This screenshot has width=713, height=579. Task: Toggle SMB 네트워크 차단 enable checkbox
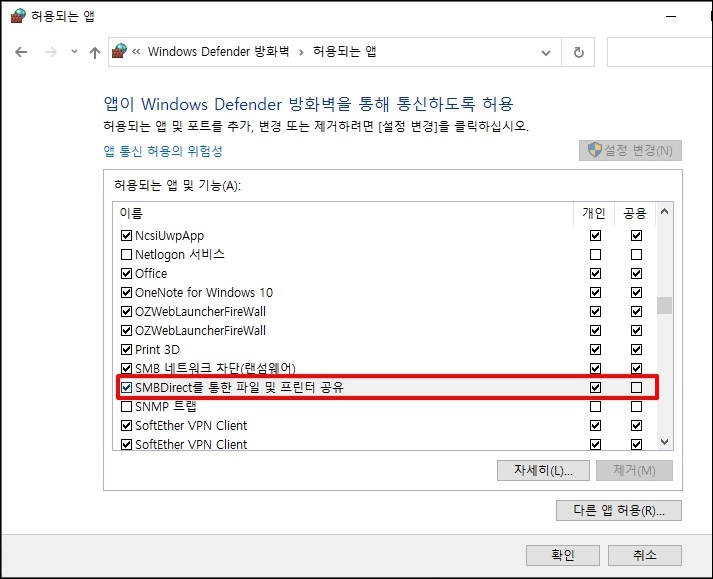coord(126,368)
